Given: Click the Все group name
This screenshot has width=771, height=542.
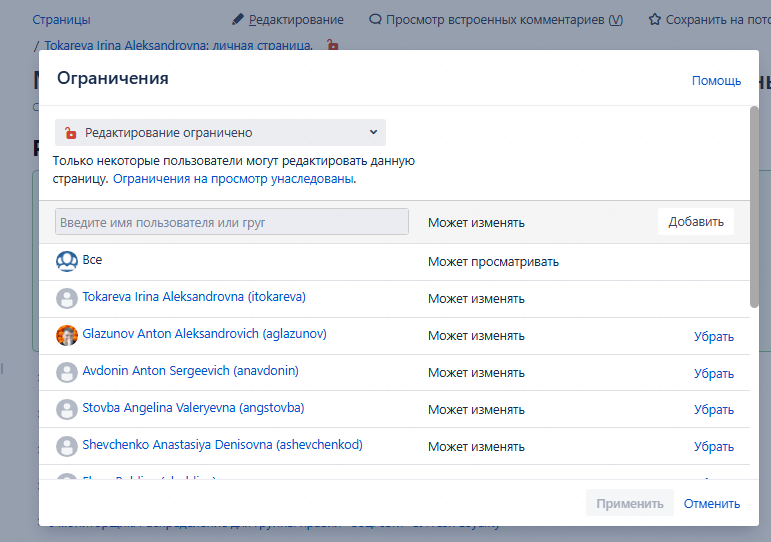Looking at the screenshot, I should point(92,260).
